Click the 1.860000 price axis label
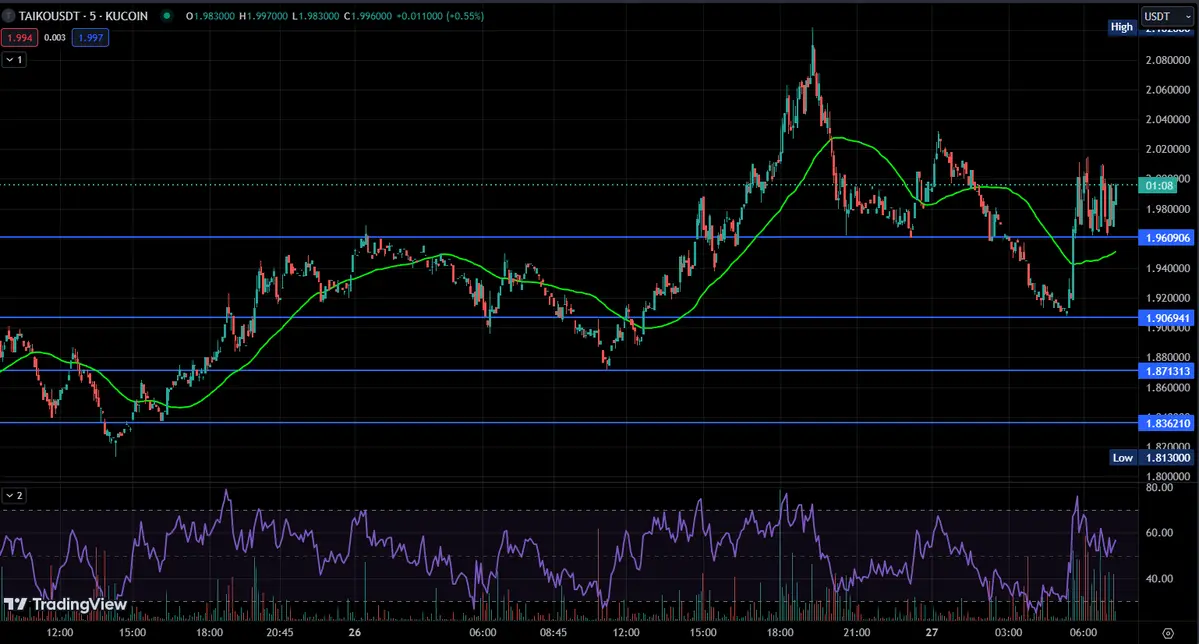Image resolution: width=1199 pixels, height=644 pixels. [1168, 388]
